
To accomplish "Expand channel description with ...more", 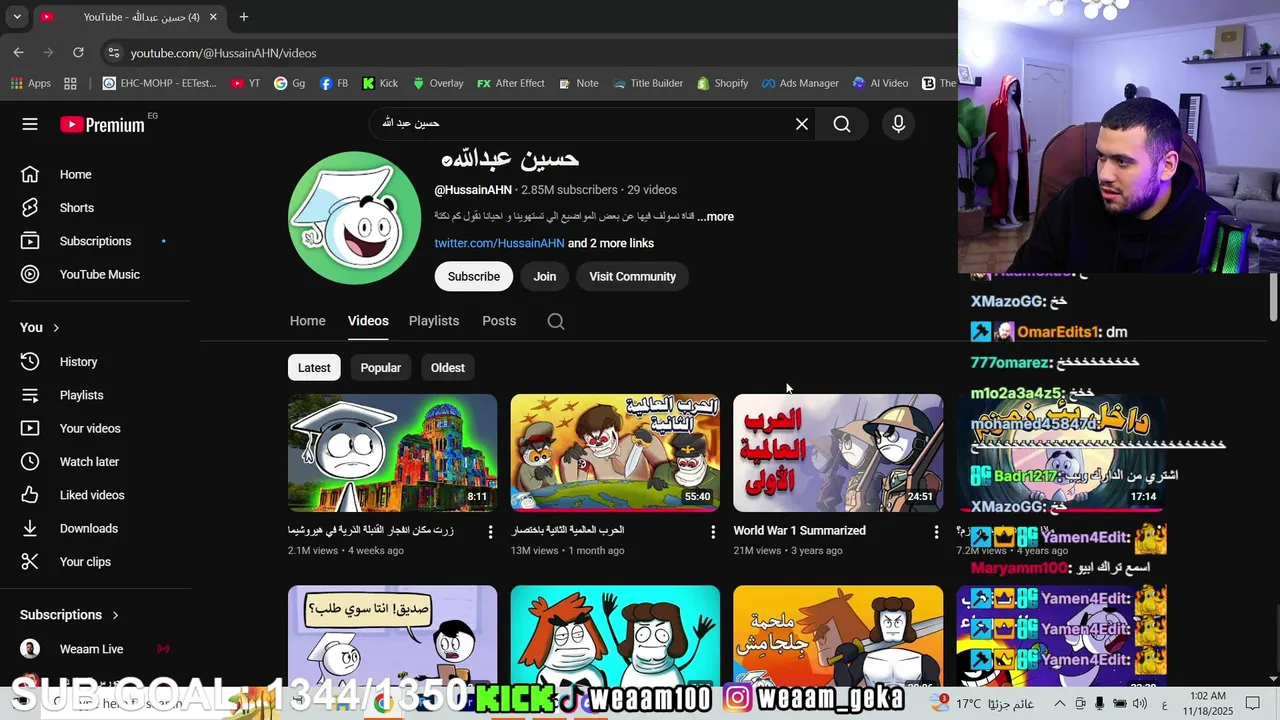I will coord(716,217).
